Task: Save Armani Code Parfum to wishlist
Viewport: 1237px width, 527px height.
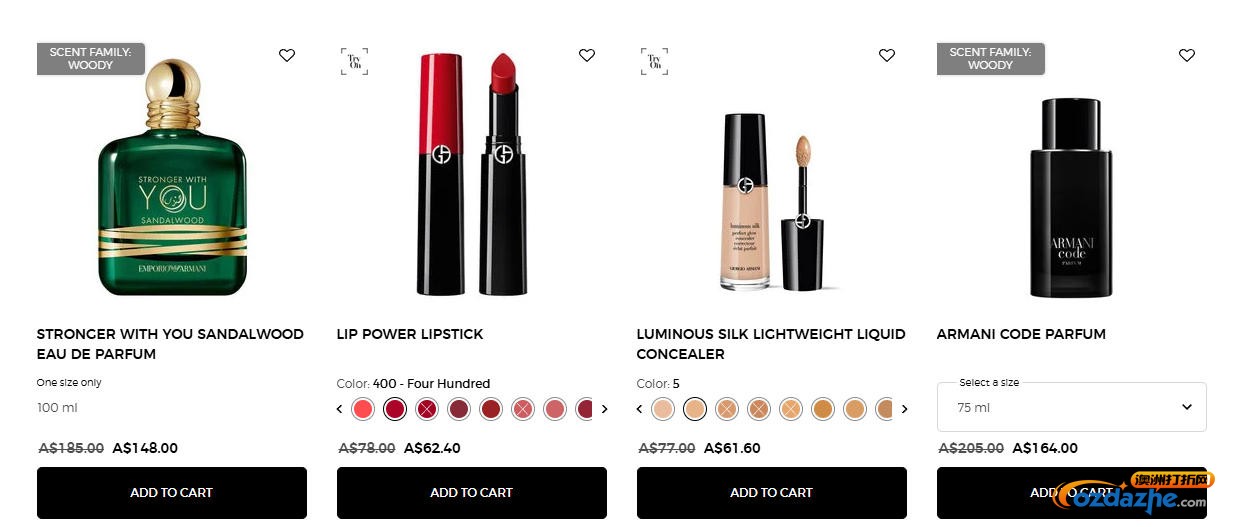Action: 1187,55
